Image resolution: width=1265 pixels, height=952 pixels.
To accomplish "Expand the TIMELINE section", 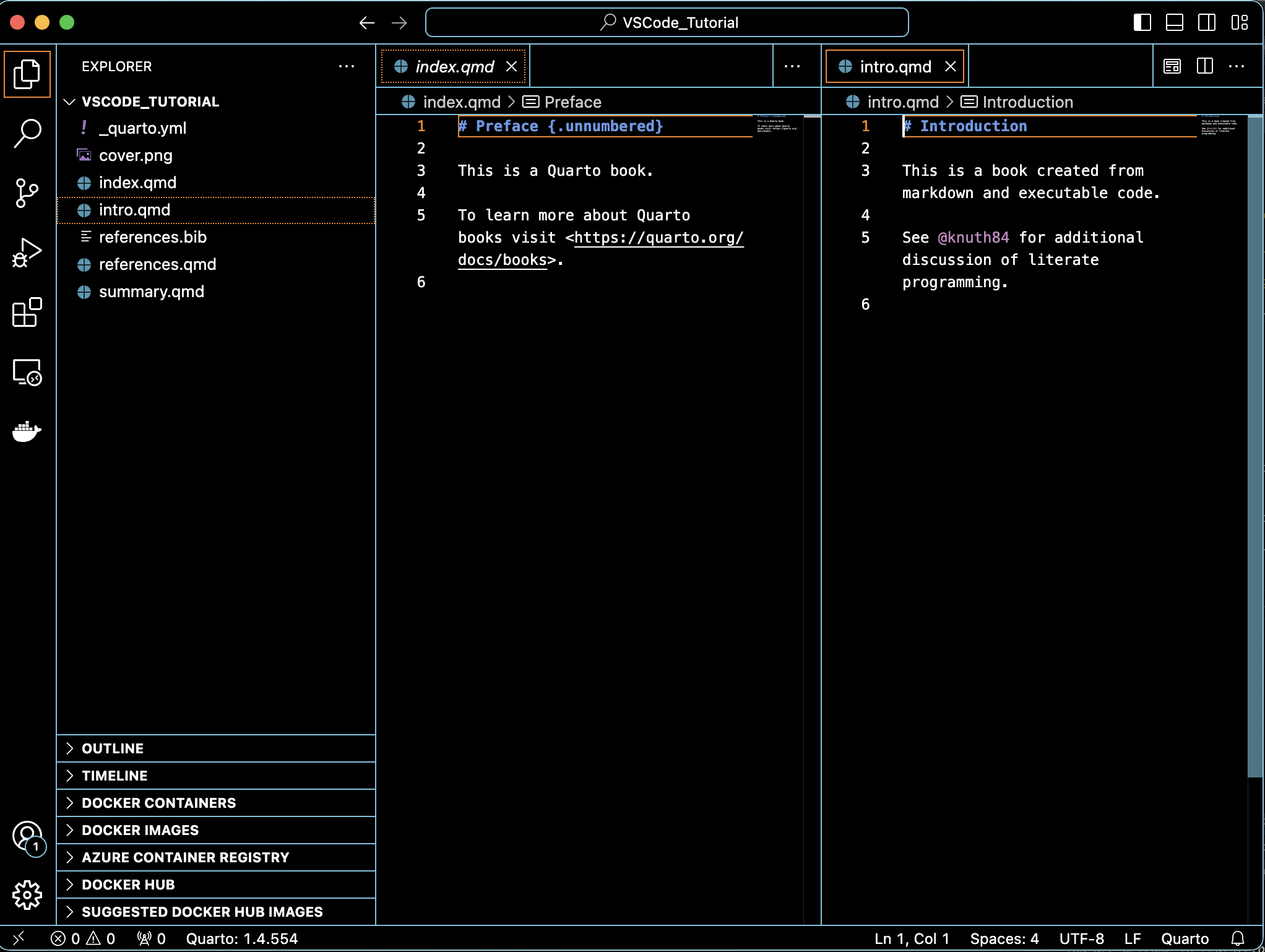I will (216, 776).
